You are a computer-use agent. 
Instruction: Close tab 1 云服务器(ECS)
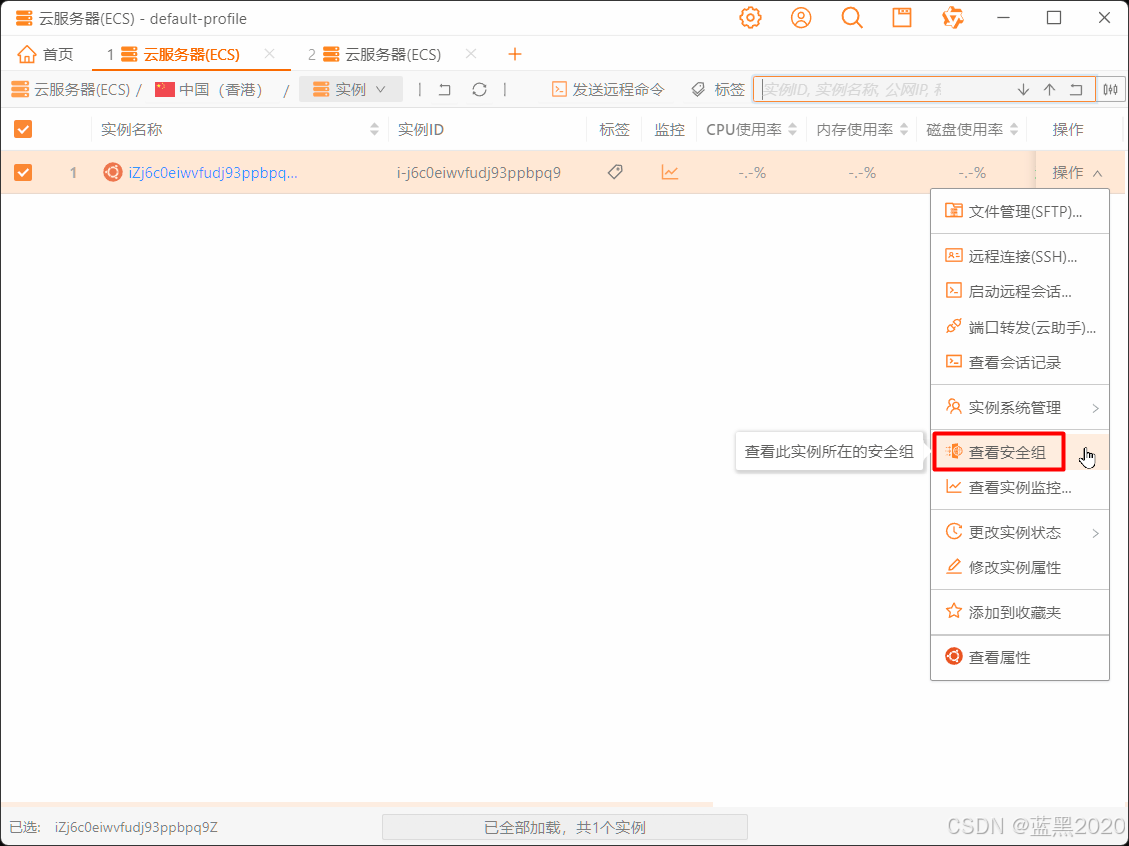pyautogui.click(x=269, y=54)
